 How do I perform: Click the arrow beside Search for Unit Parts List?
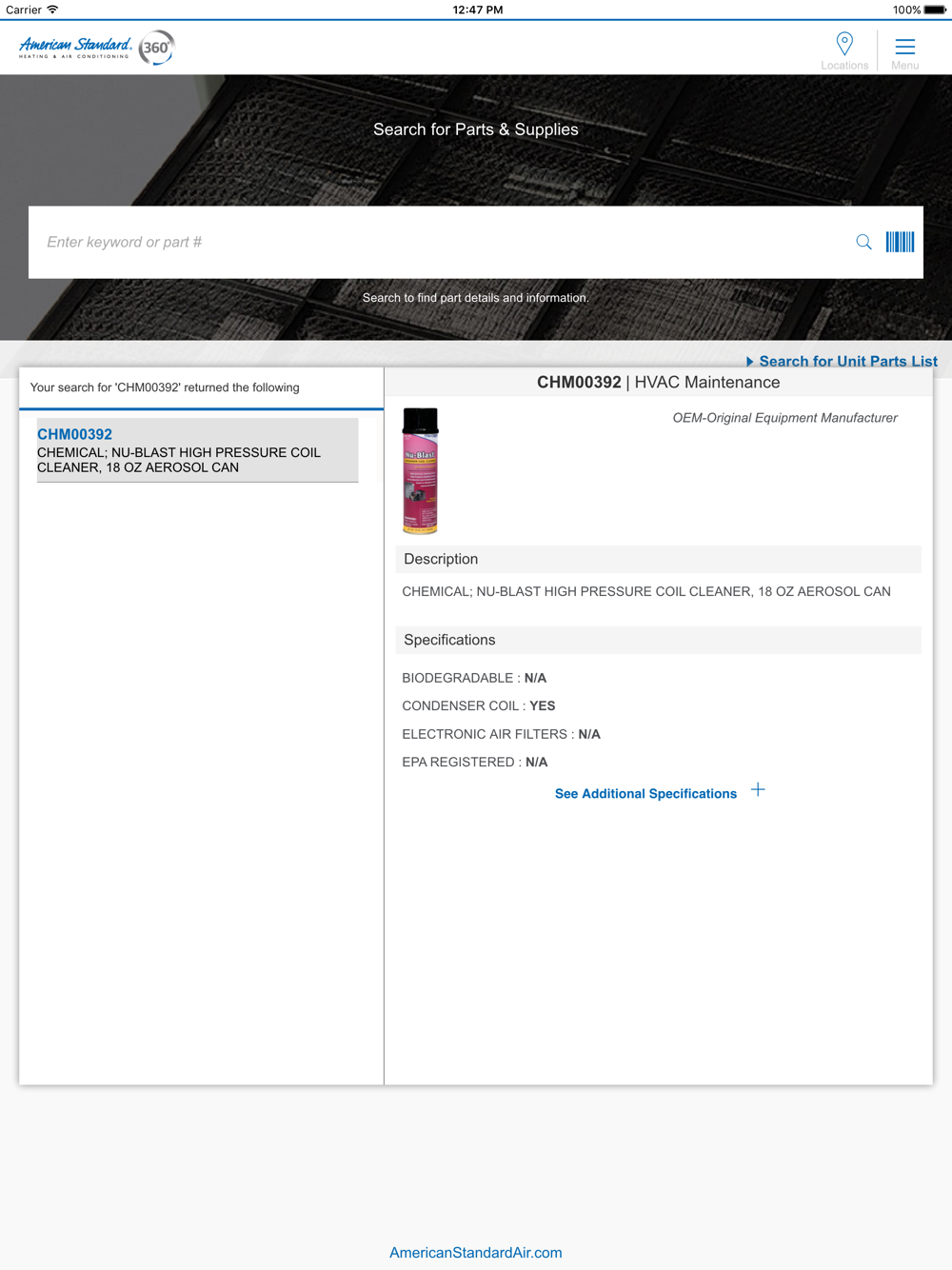coord(750,362)
